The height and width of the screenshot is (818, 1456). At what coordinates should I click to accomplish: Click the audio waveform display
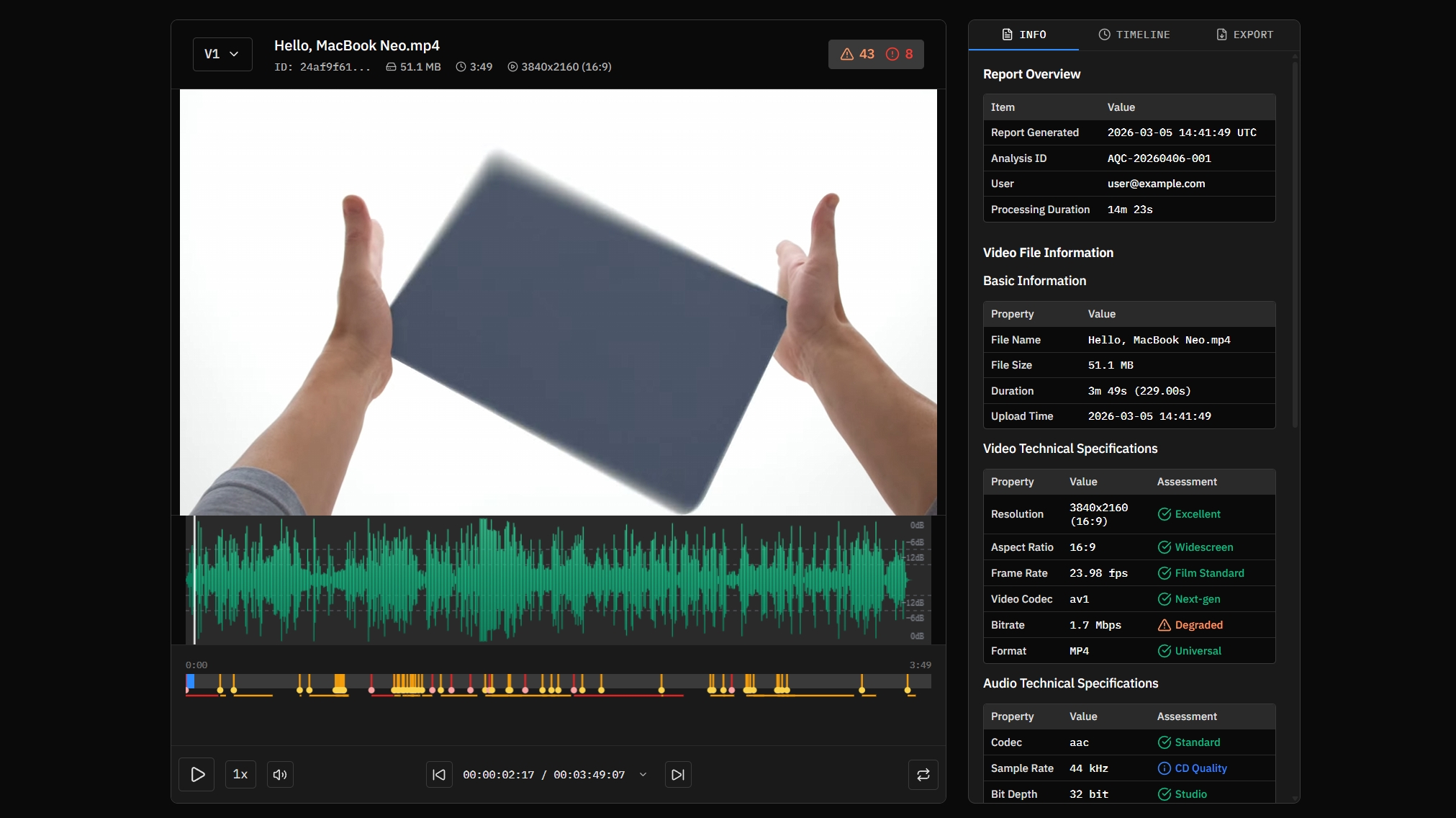[547, 580]
